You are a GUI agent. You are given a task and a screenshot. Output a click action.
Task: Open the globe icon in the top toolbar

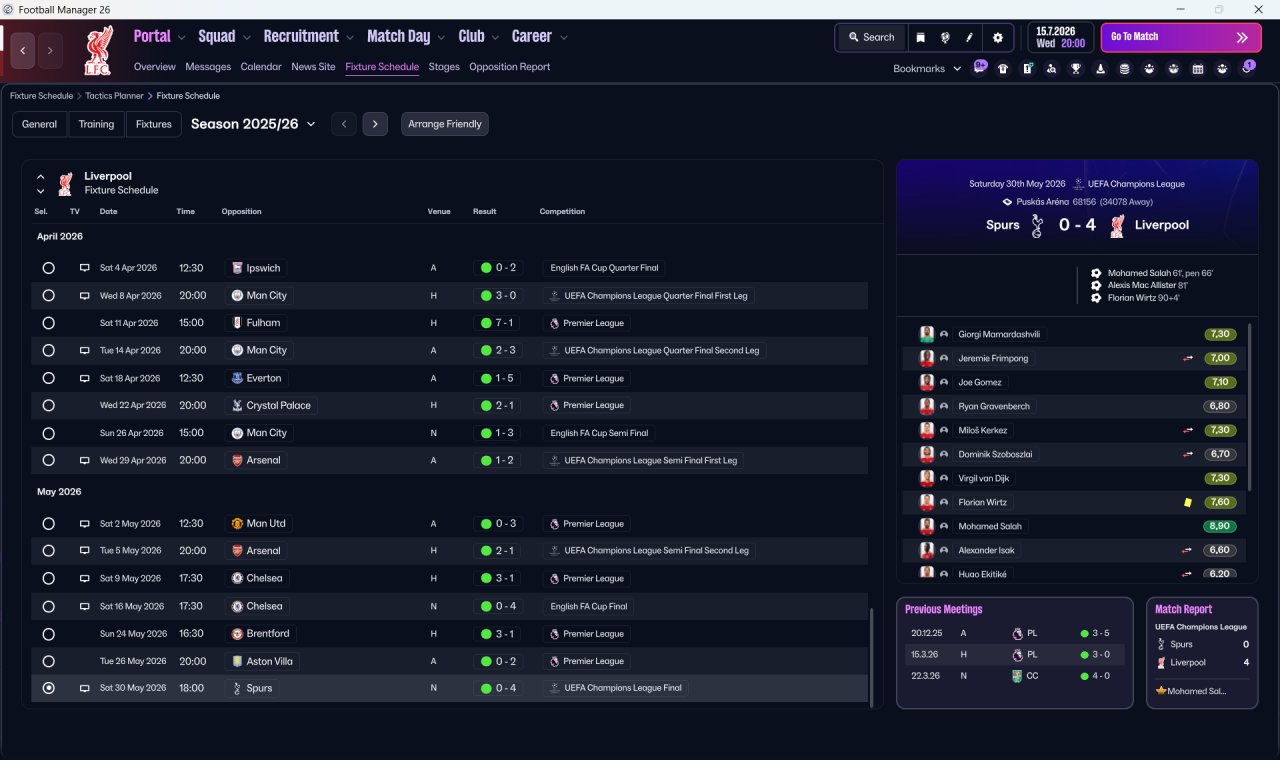[945, 37]
